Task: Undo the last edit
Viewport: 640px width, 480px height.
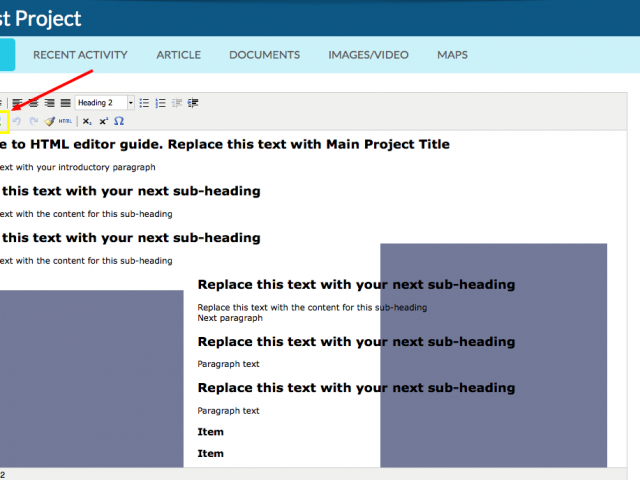Action: 17,121
